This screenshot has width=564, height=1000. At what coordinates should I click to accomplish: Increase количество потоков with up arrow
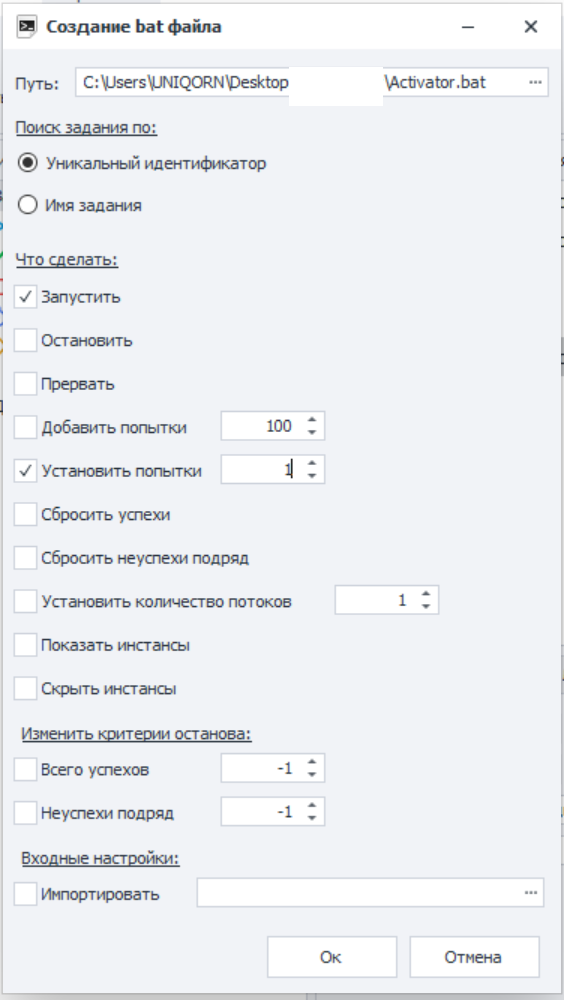tap(426, 594)
